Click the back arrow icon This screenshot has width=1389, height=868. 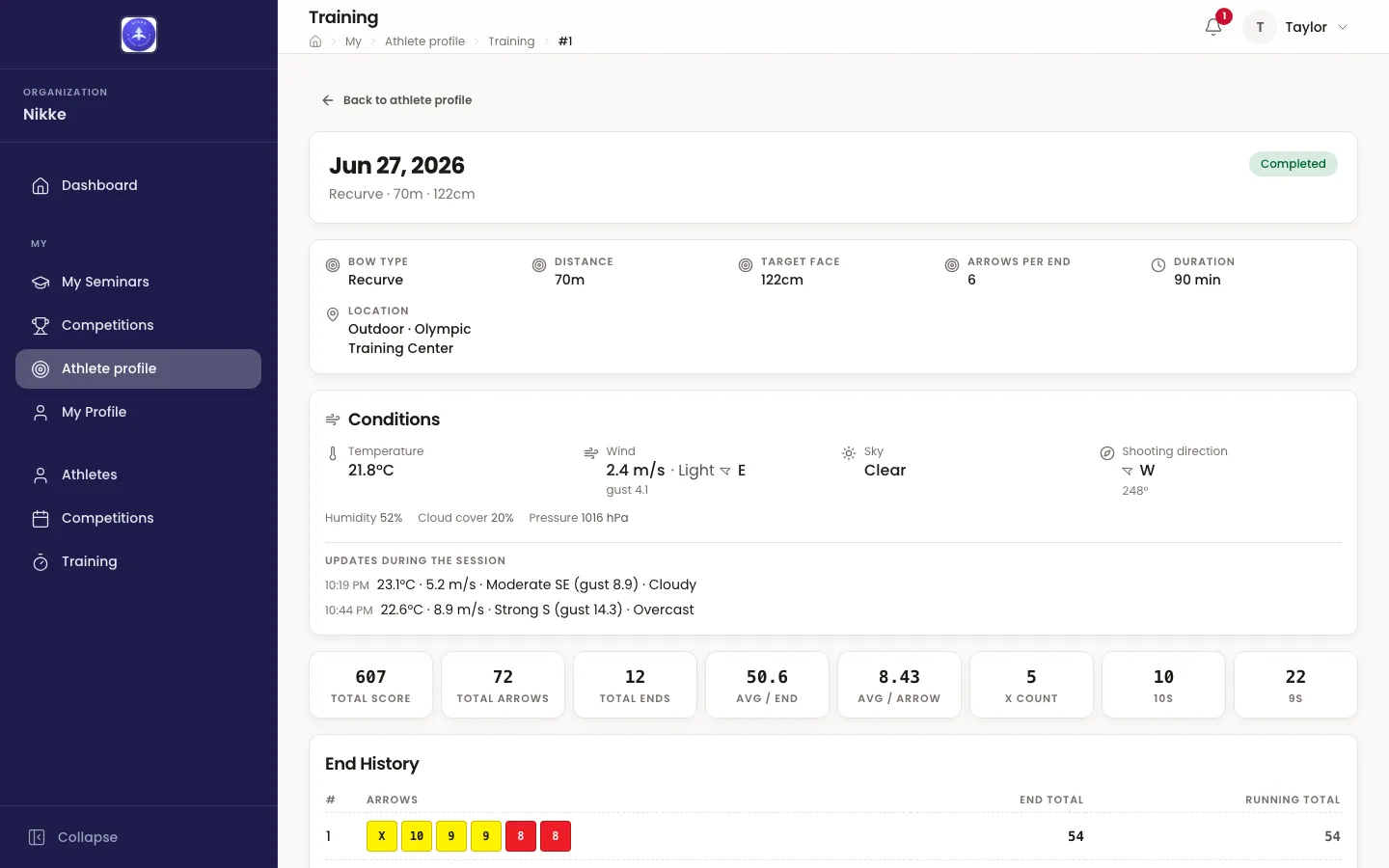(328, 100)
